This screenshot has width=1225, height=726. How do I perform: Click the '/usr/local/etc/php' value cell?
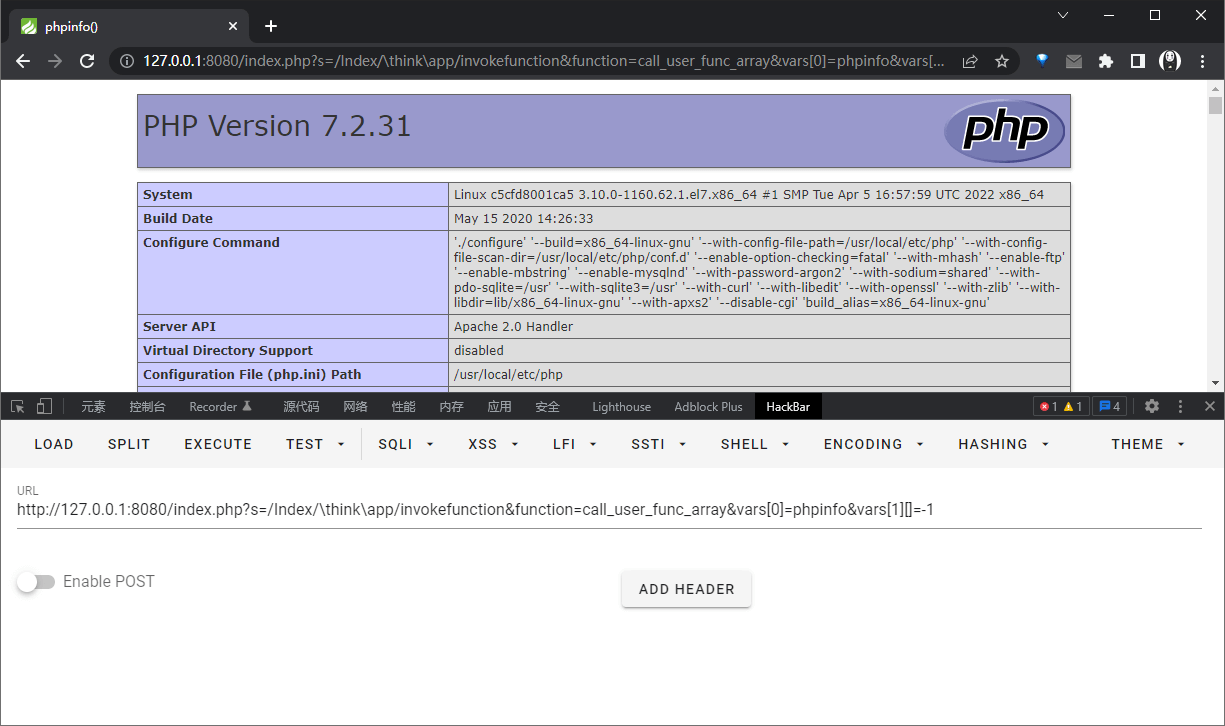pos(760,375)
